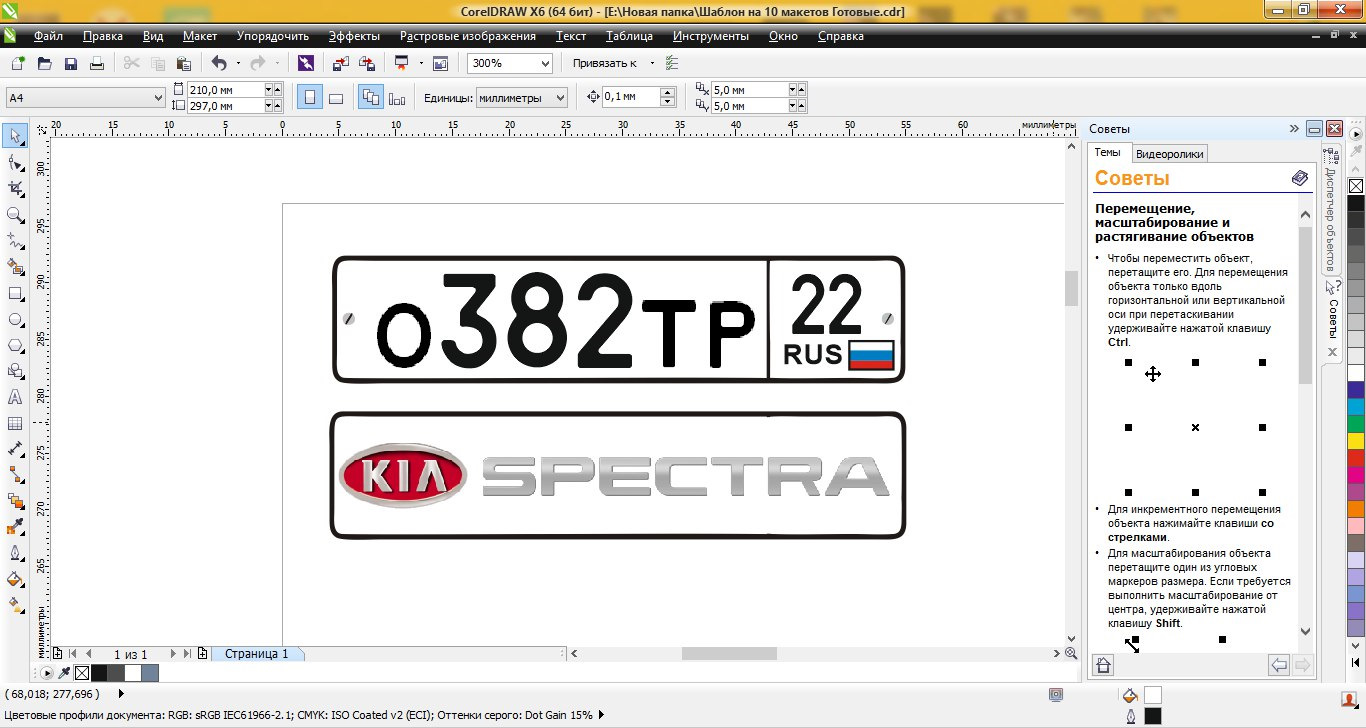
Task: Click the Import icon
Action: point(341,63)
